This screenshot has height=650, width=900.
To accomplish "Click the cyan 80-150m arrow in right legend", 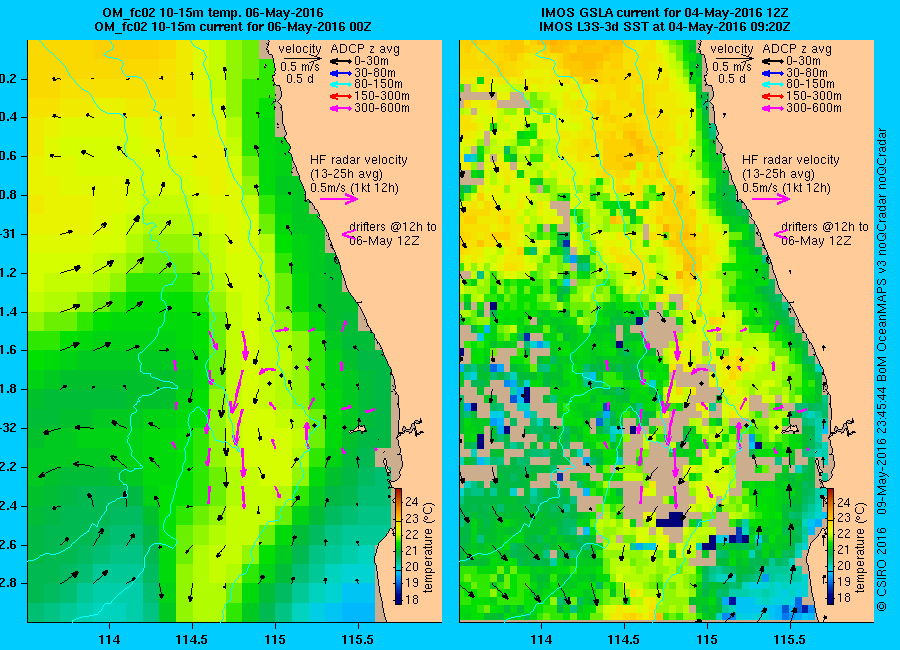I will pyautogui.click(x=773, y=84).
